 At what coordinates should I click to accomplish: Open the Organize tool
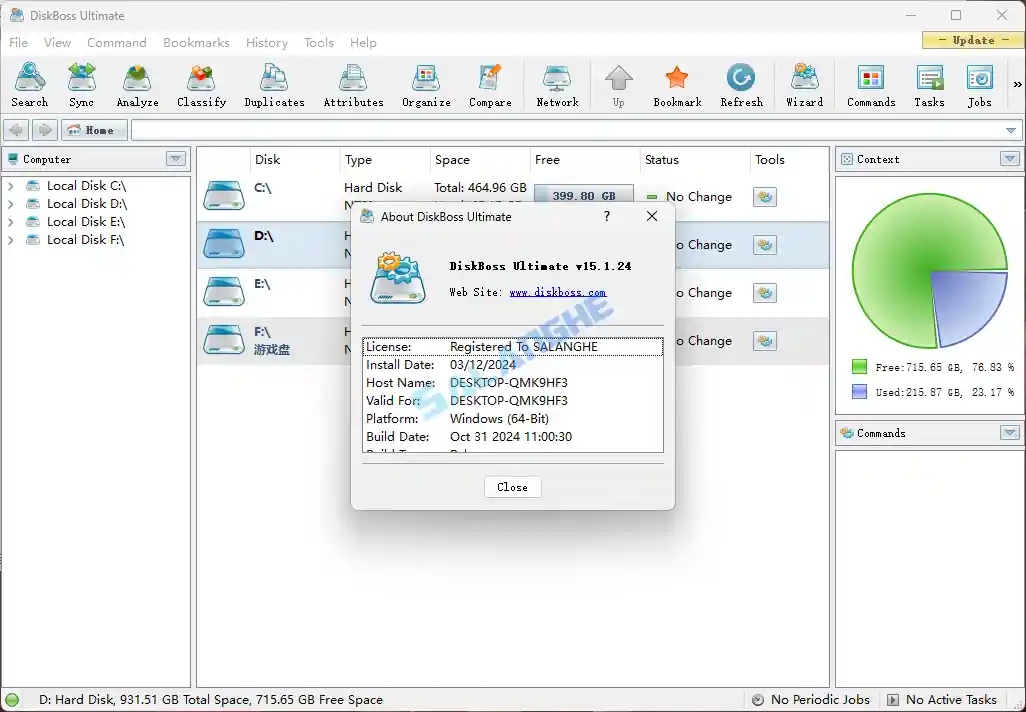426,84
